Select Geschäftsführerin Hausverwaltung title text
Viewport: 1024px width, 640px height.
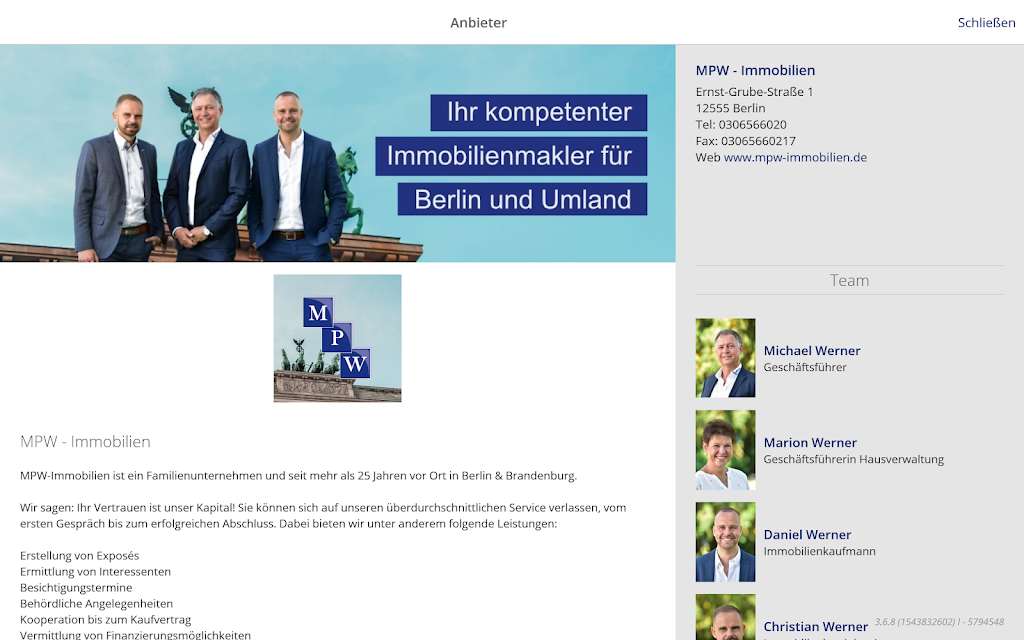[854, 460]
